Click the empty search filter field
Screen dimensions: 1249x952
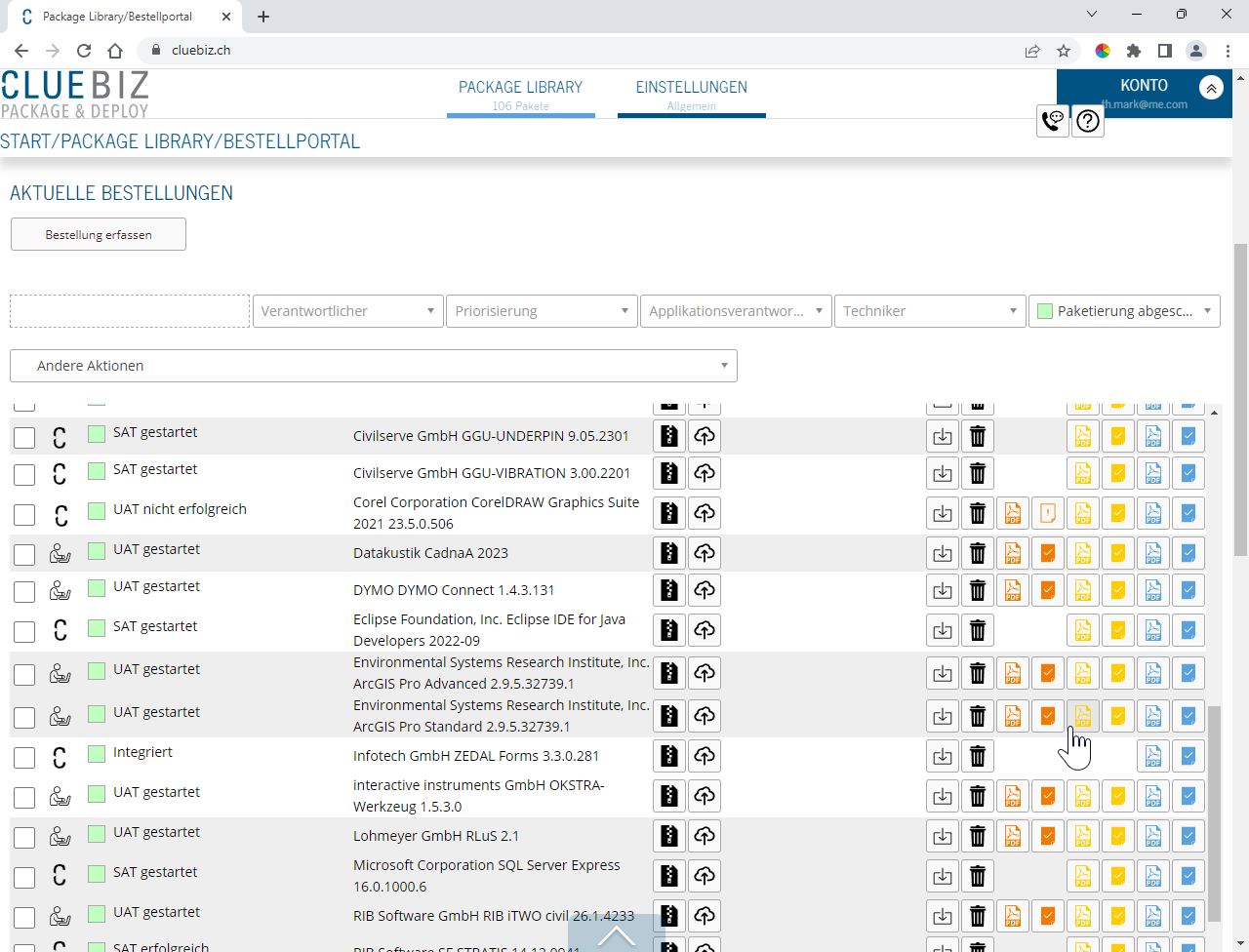click(130, 311)
